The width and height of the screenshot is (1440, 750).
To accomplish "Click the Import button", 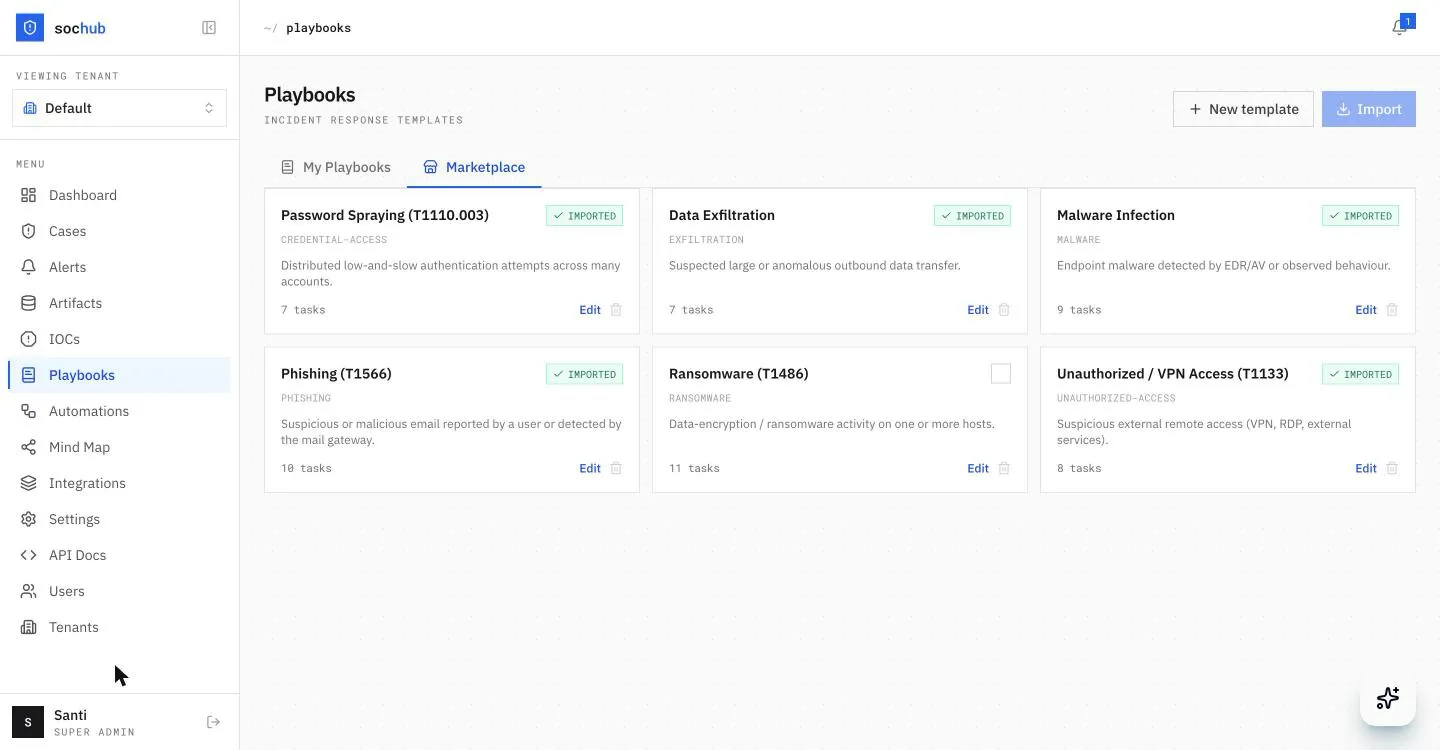I will [1369, 109].
